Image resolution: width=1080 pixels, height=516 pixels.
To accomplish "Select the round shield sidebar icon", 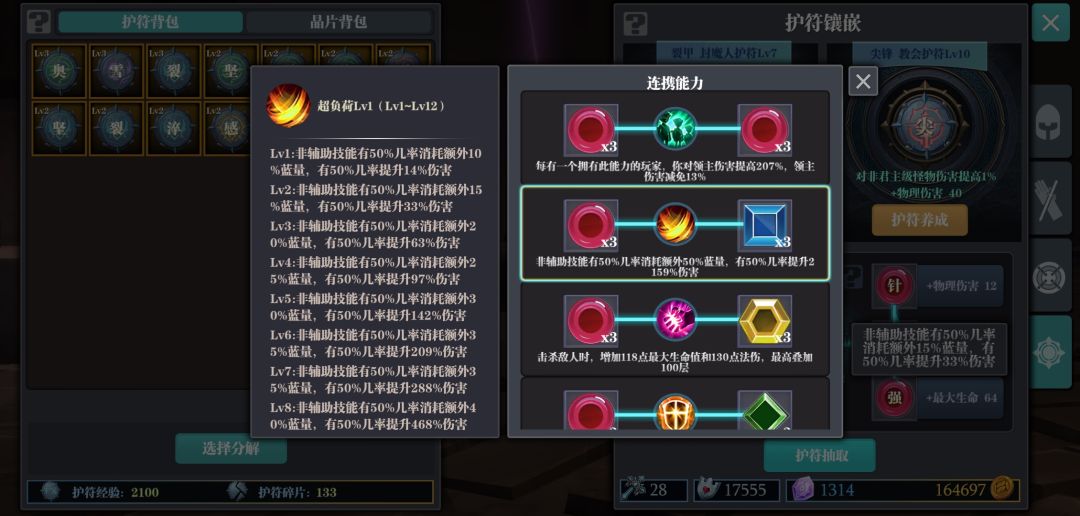I will (x=1050, y=276).
